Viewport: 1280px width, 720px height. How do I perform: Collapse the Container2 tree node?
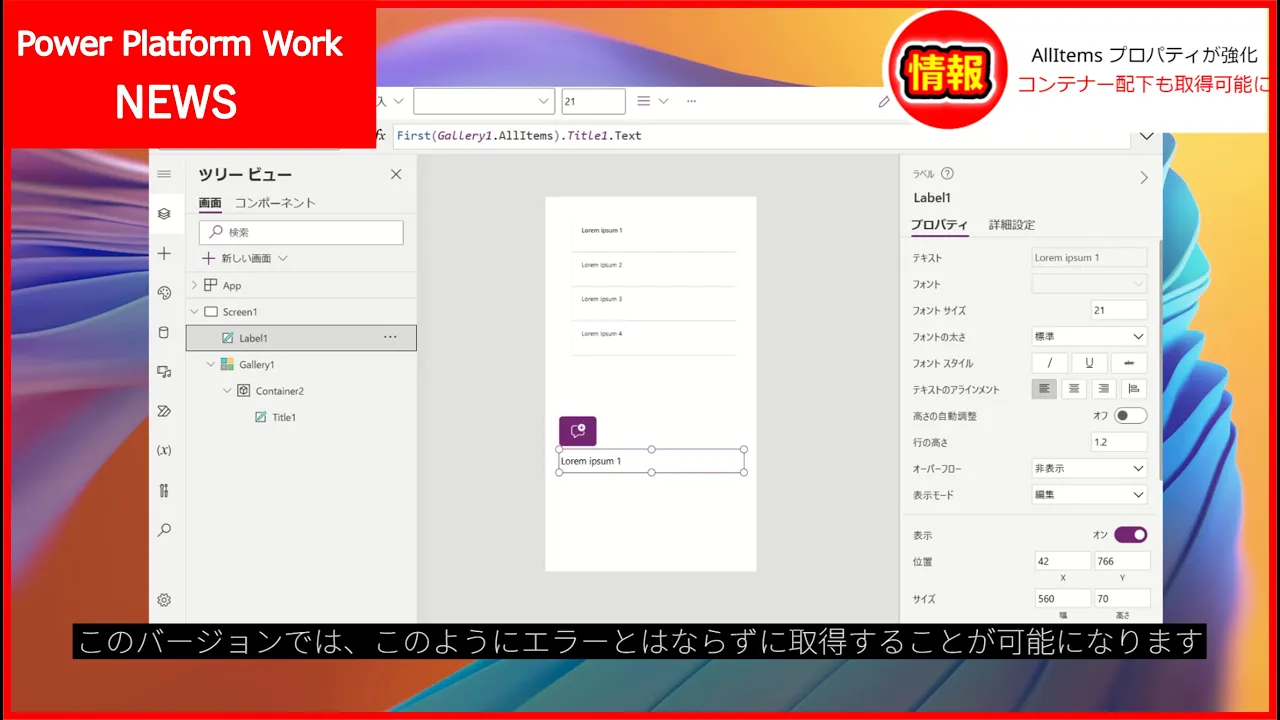[x=227, y=390]
